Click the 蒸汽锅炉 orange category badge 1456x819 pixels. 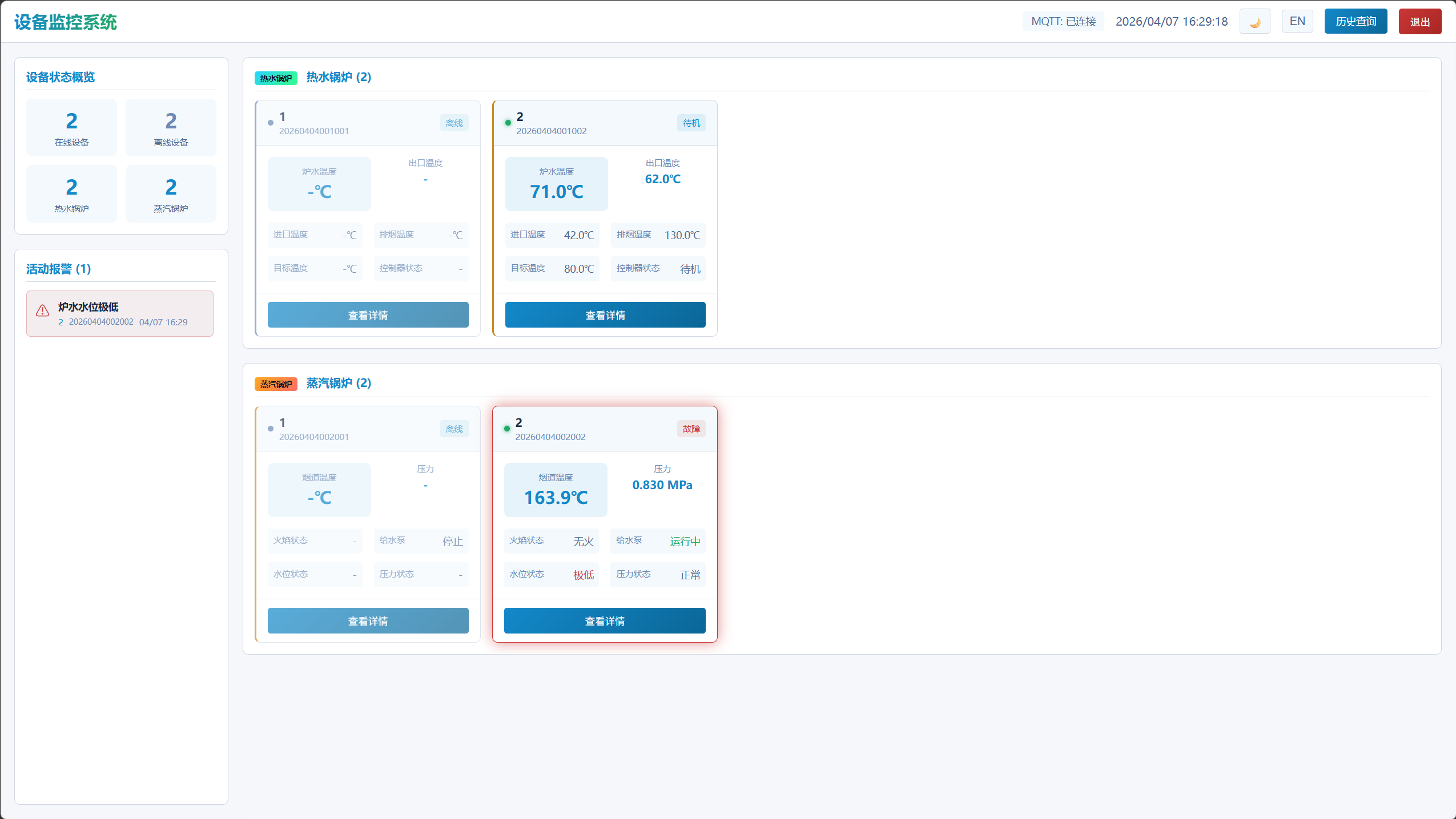[x=276, y=384]
